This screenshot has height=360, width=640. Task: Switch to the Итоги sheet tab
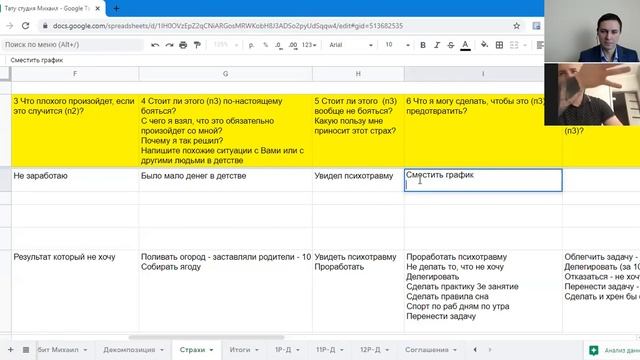pos(240,350)
